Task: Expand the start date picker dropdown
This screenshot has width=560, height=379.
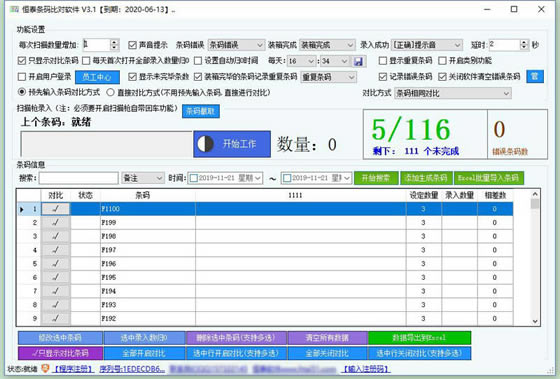Action: point(258,178)
